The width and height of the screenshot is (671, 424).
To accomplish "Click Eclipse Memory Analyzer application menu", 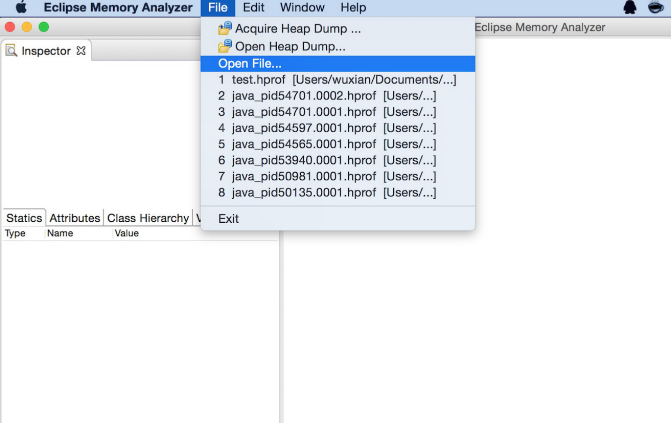I will [x=118, y=8].
